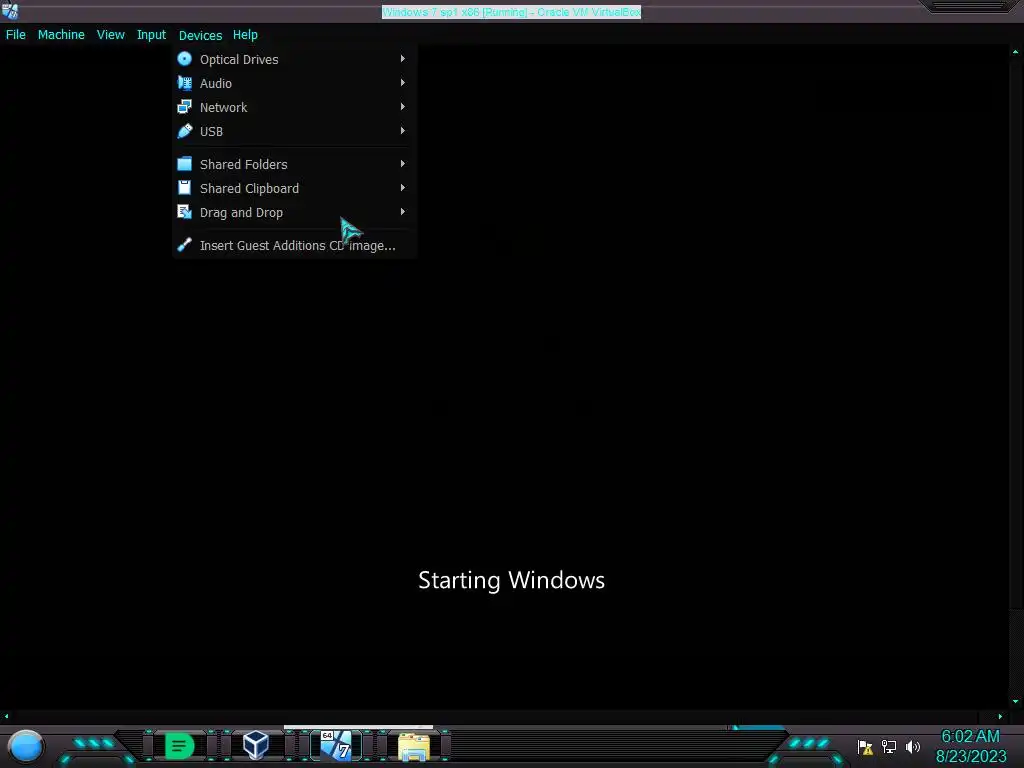Open the volume speaker tray icon
Viewport: 1024px width, 768px height.
point(913,746)
